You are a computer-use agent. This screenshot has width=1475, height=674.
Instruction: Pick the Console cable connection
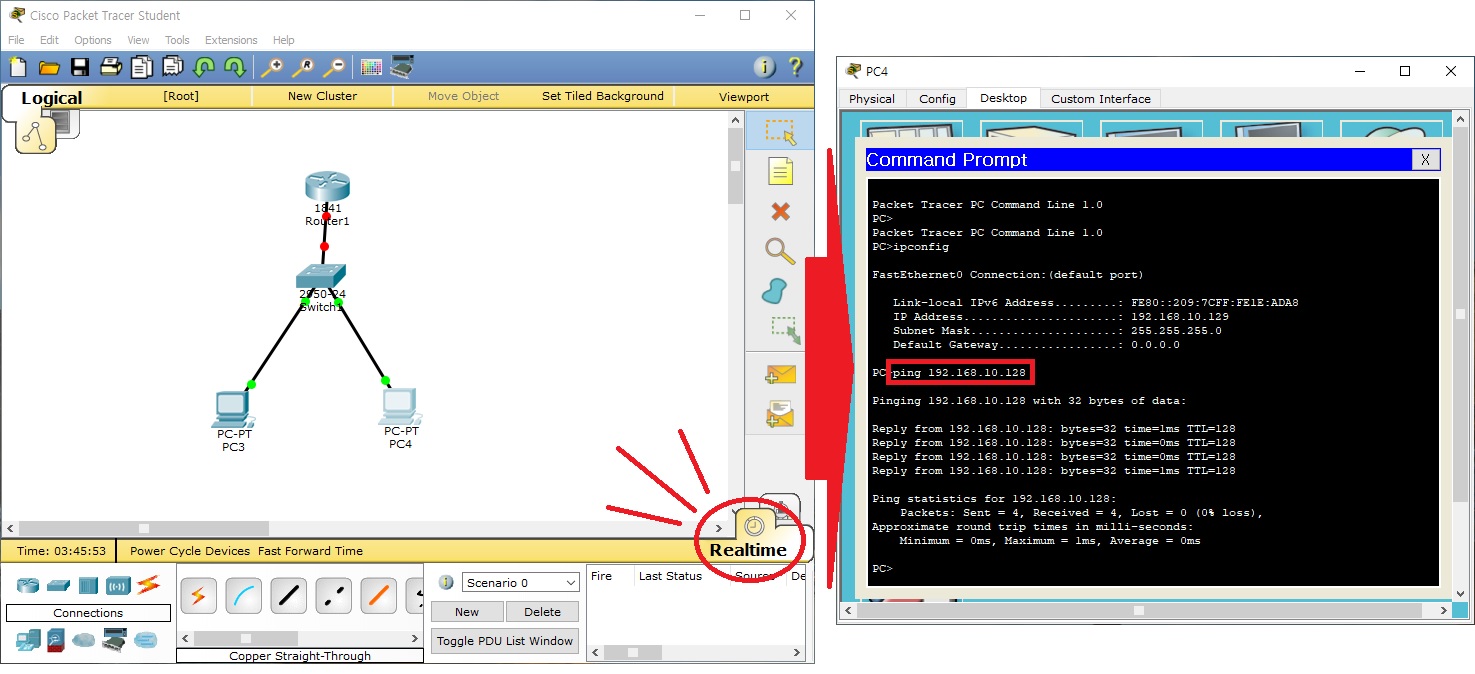pyautogui.click(x=243, y=596)
